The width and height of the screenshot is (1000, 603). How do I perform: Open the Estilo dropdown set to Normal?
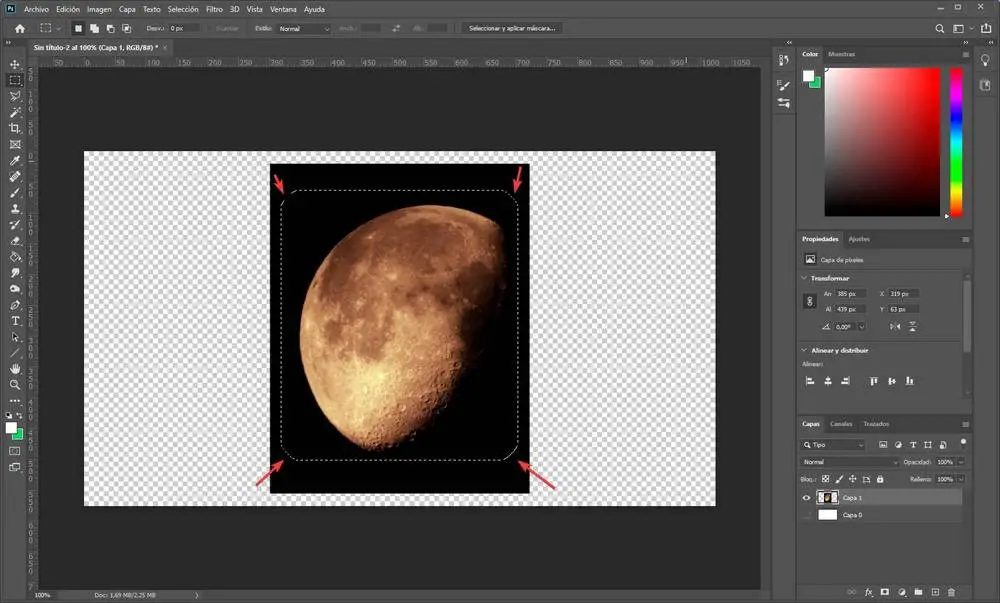tap(304, 29)
